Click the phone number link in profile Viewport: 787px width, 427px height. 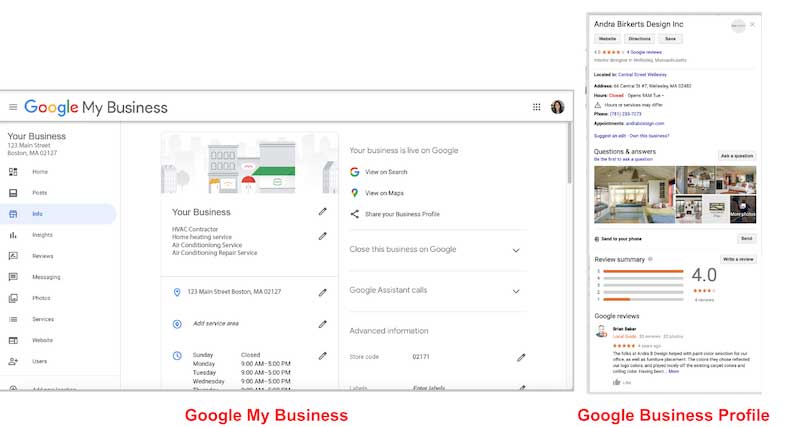point(625,114)
